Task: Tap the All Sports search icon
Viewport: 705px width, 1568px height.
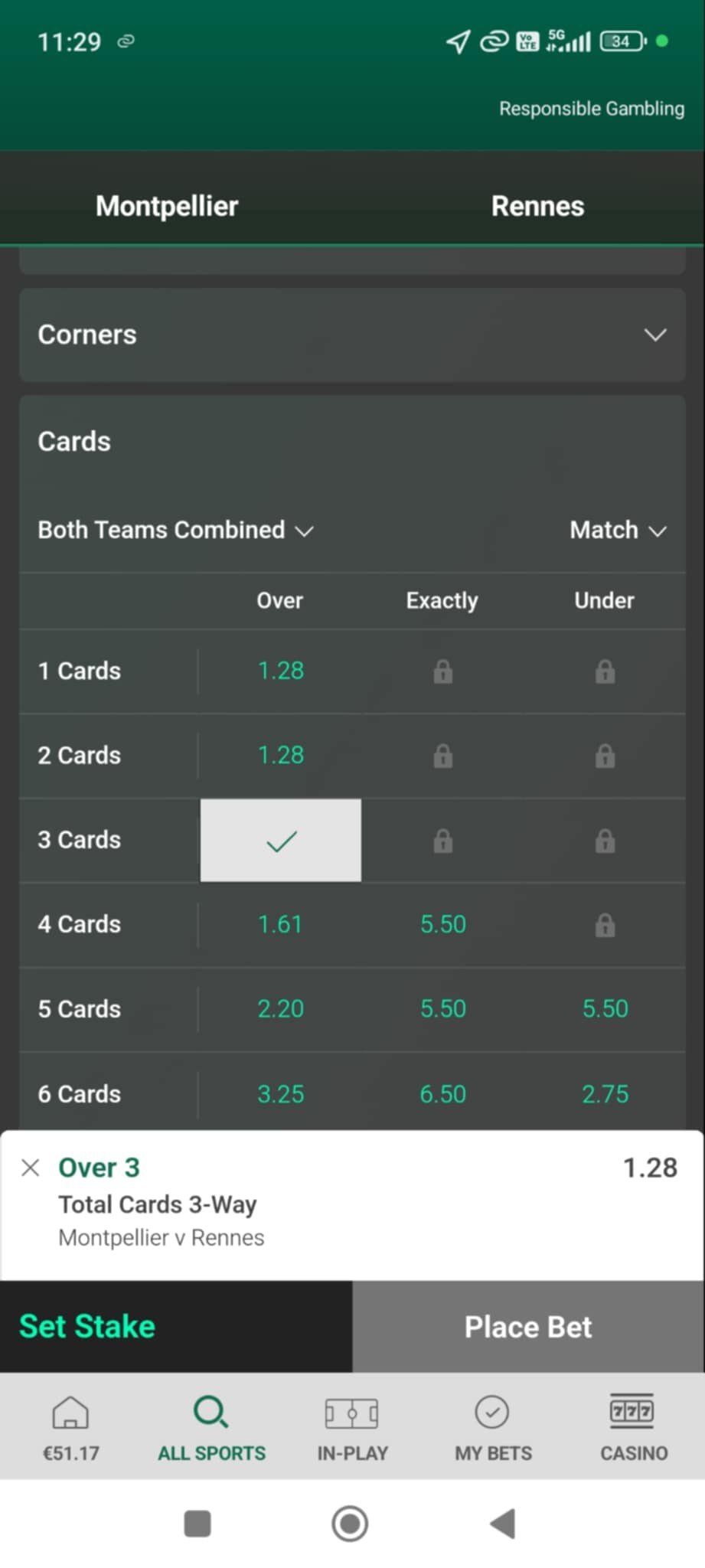Action: 211,1412
